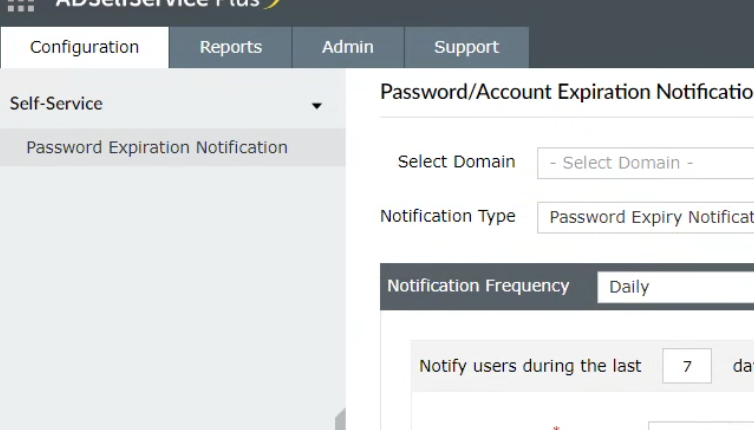This screenshot has height=430, width=754.
Task: Open Password Expiration Notification in sidebar
Action: (157, 147)
